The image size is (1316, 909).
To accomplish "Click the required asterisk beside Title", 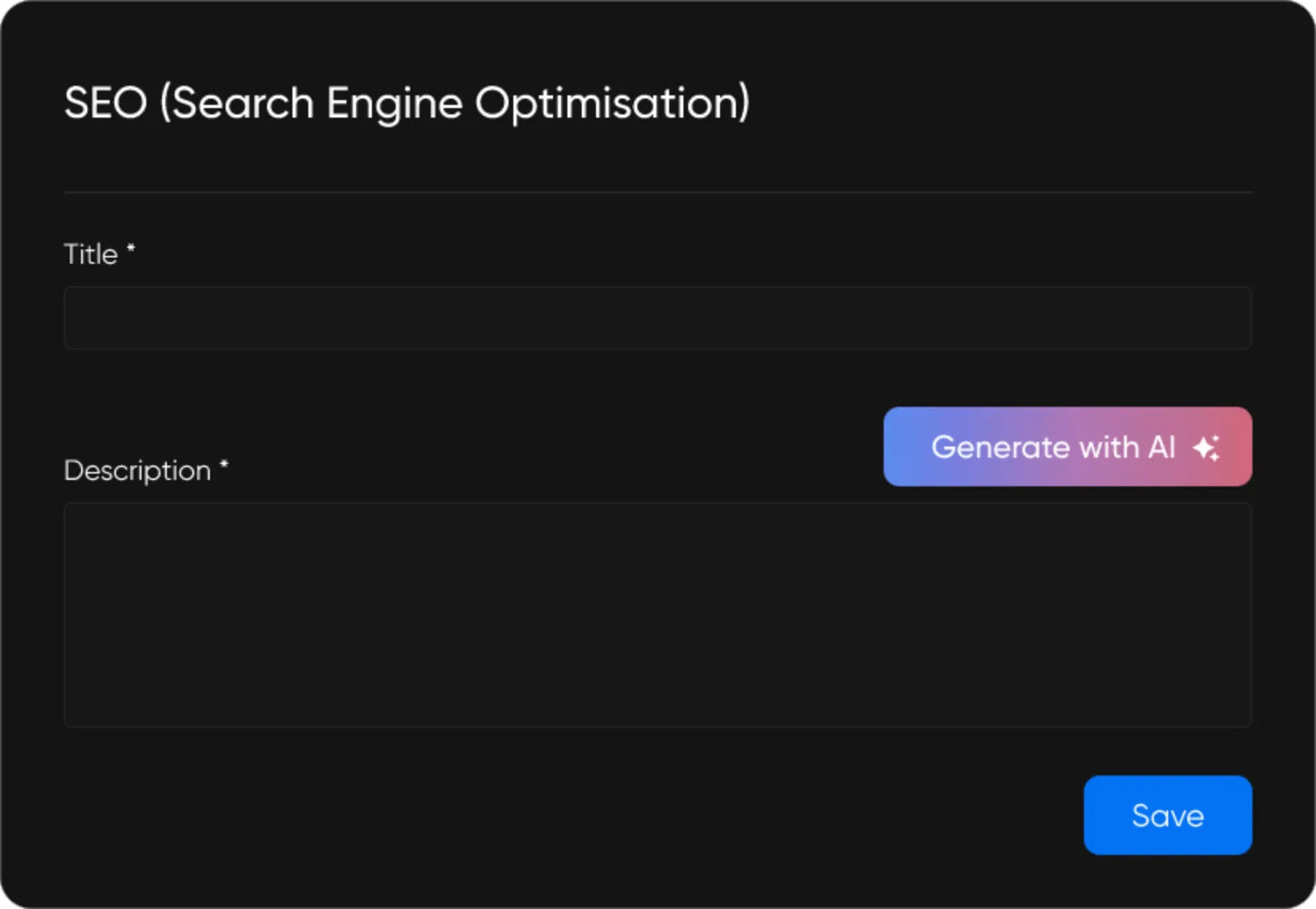I will tap(131, 250).
